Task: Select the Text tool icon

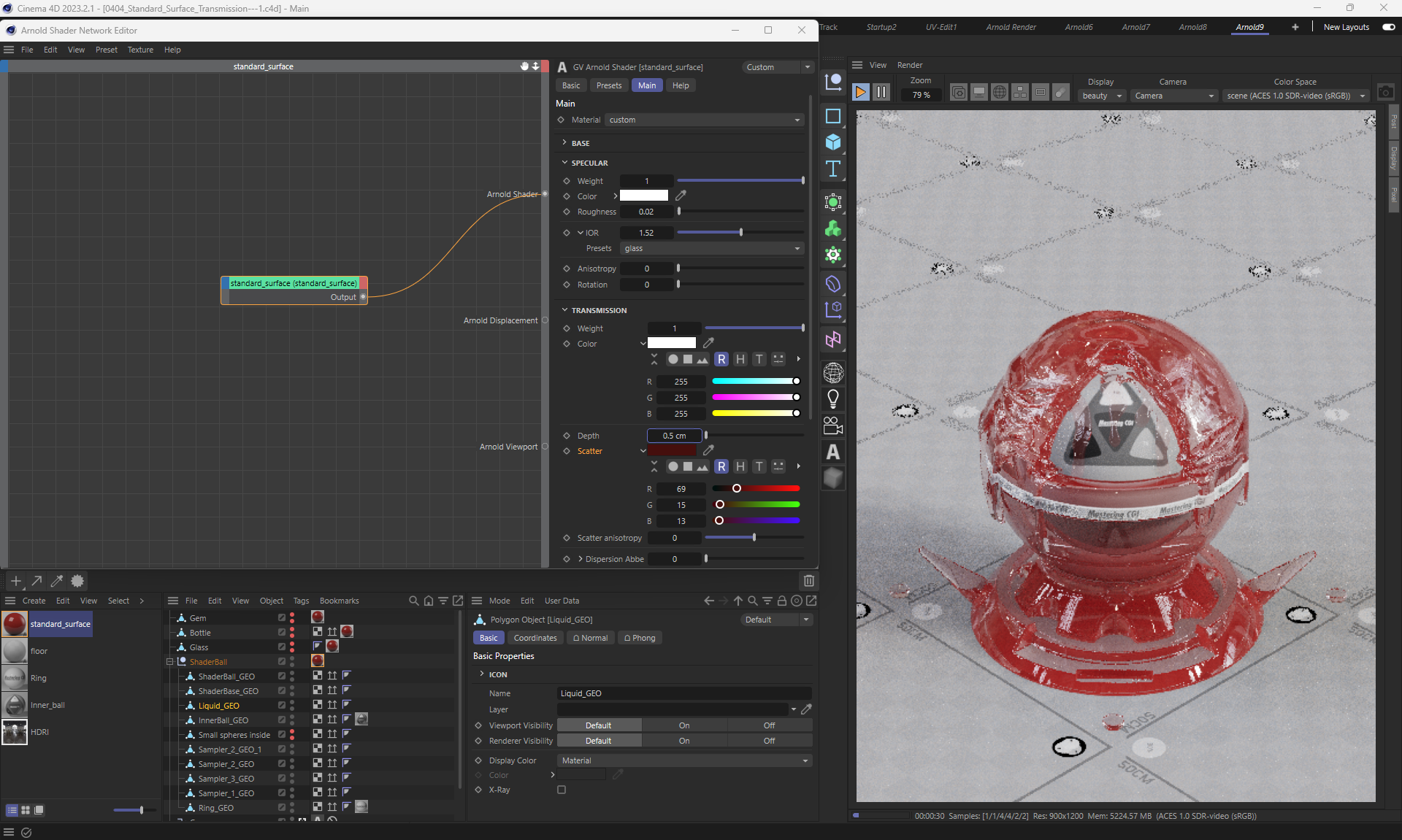Action: (x=833, y=169)
